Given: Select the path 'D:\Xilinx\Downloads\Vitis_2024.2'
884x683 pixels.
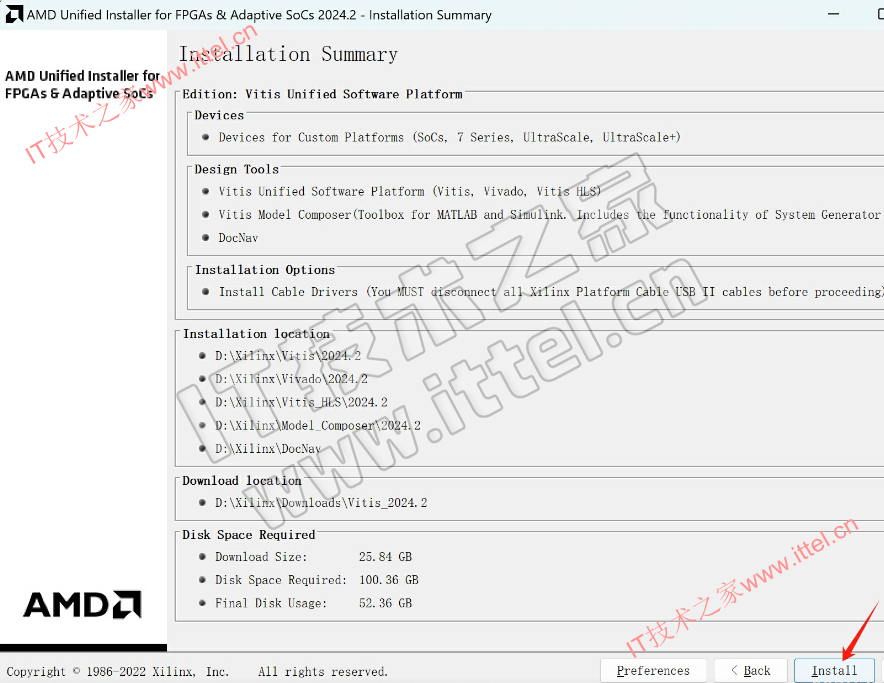Looking at the screenshot, I should click(x=321, y=503).
